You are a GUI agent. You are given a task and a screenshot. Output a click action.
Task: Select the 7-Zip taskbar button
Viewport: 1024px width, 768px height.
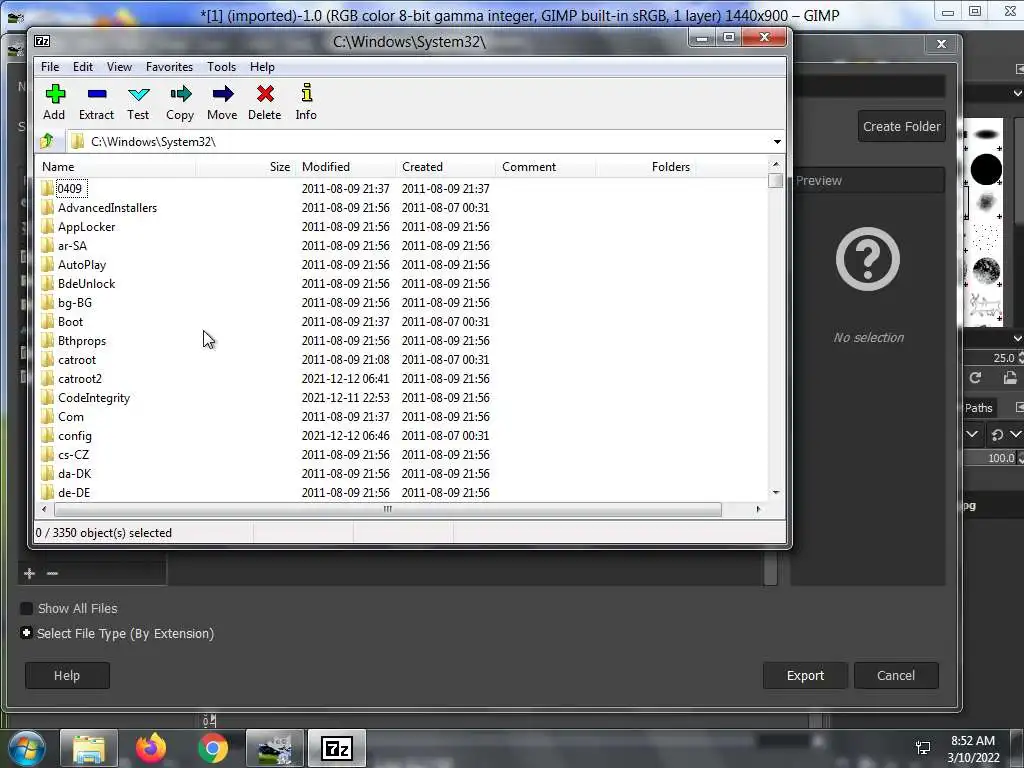(x=337, y=748)
